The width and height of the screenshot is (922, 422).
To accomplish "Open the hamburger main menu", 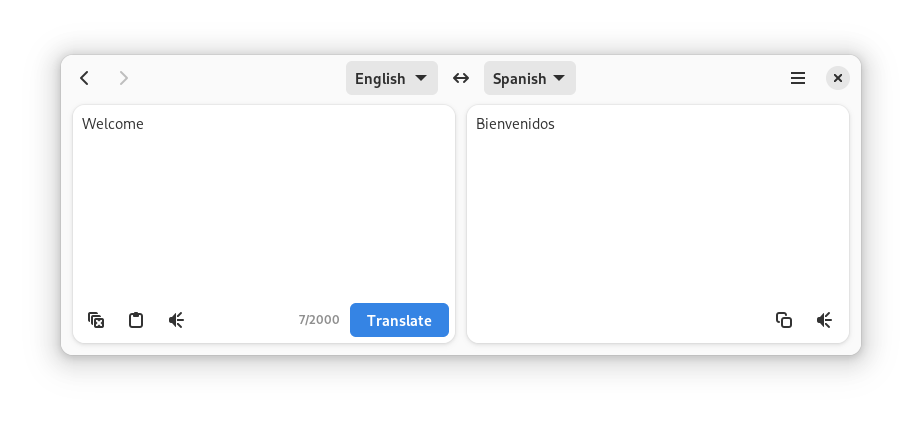I will coord(798,78).
